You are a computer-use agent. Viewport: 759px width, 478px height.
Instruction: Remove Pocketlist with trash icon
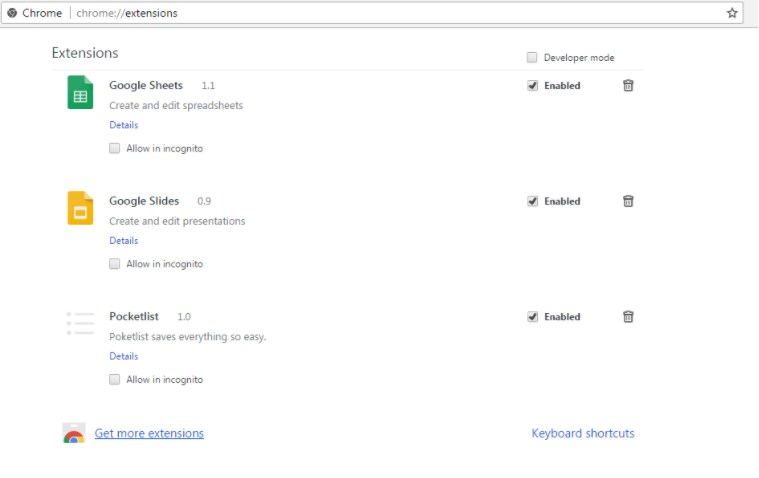click(x=628, y=316)
